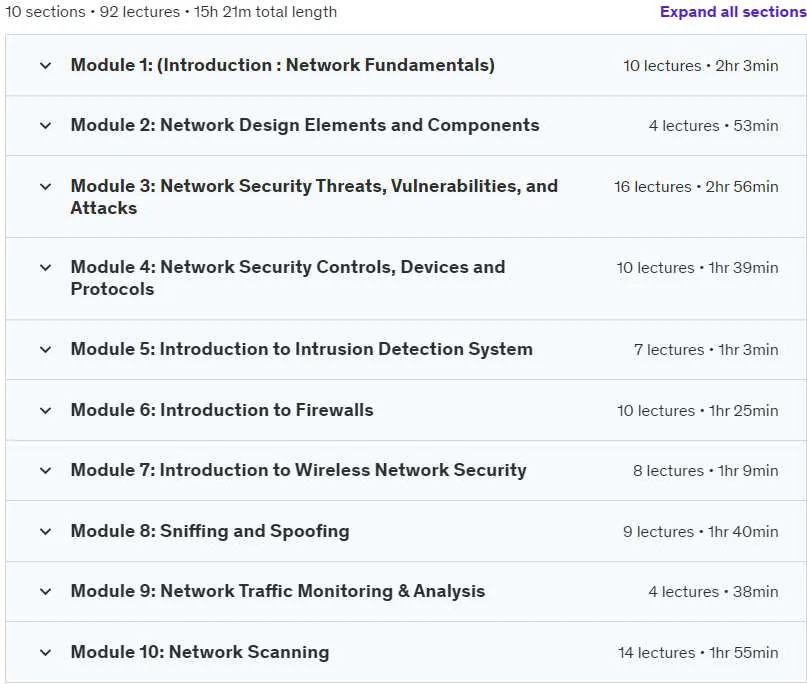Image resolution: width=807 pixels, height=684 pixels.
Task: Toggle the Module 4 chevron icon
Action: click(x=45, y=268)
